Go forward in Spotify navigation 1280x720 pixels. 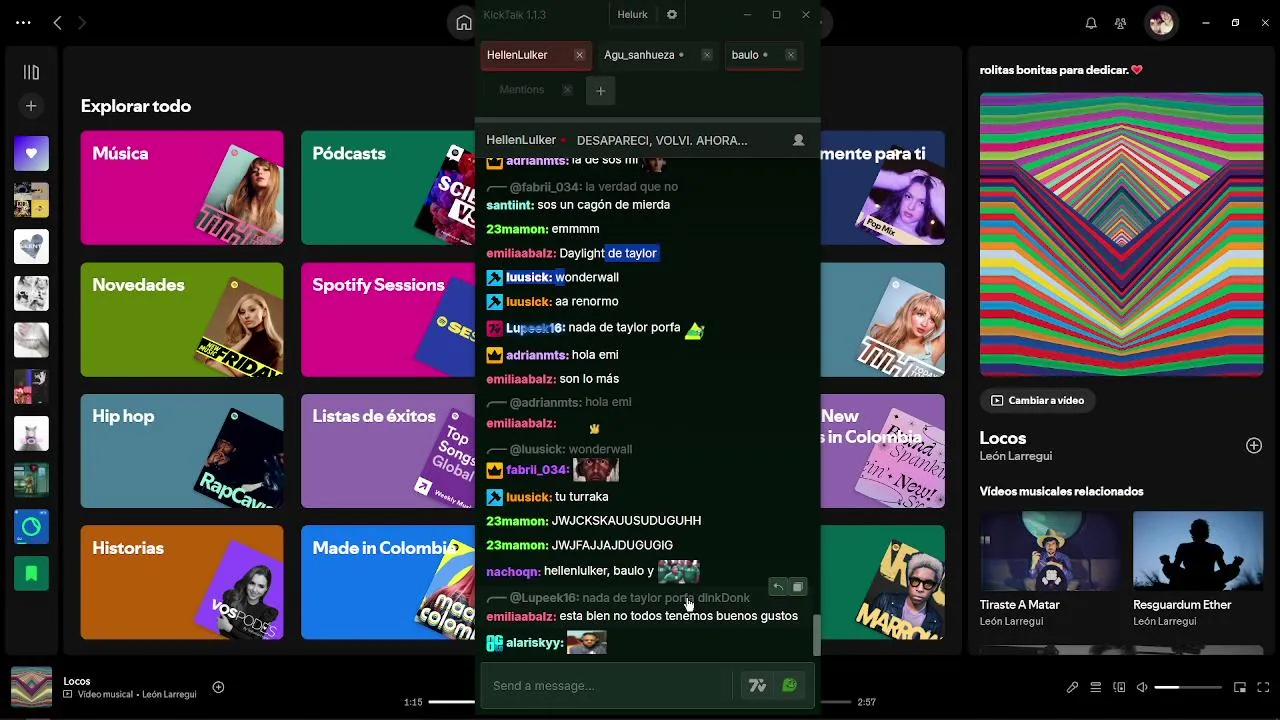point(82,22)
